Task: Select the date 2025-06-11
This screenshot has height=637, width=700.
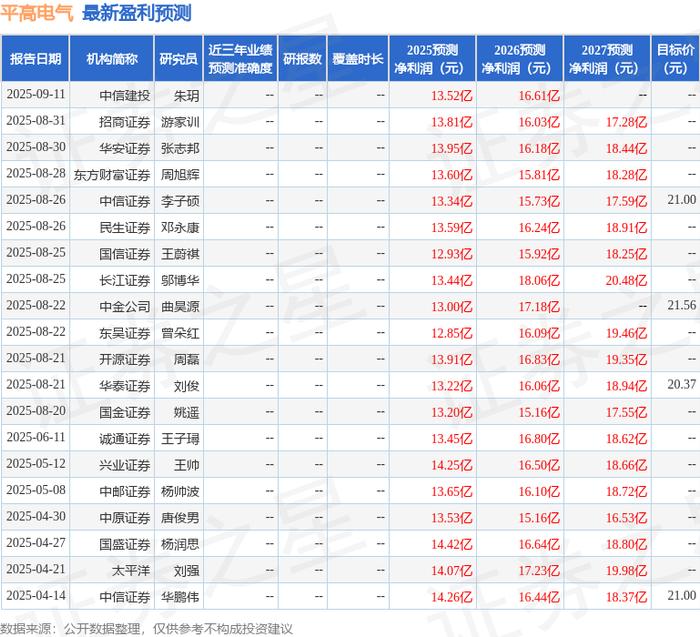Action: tap(36, 437)
